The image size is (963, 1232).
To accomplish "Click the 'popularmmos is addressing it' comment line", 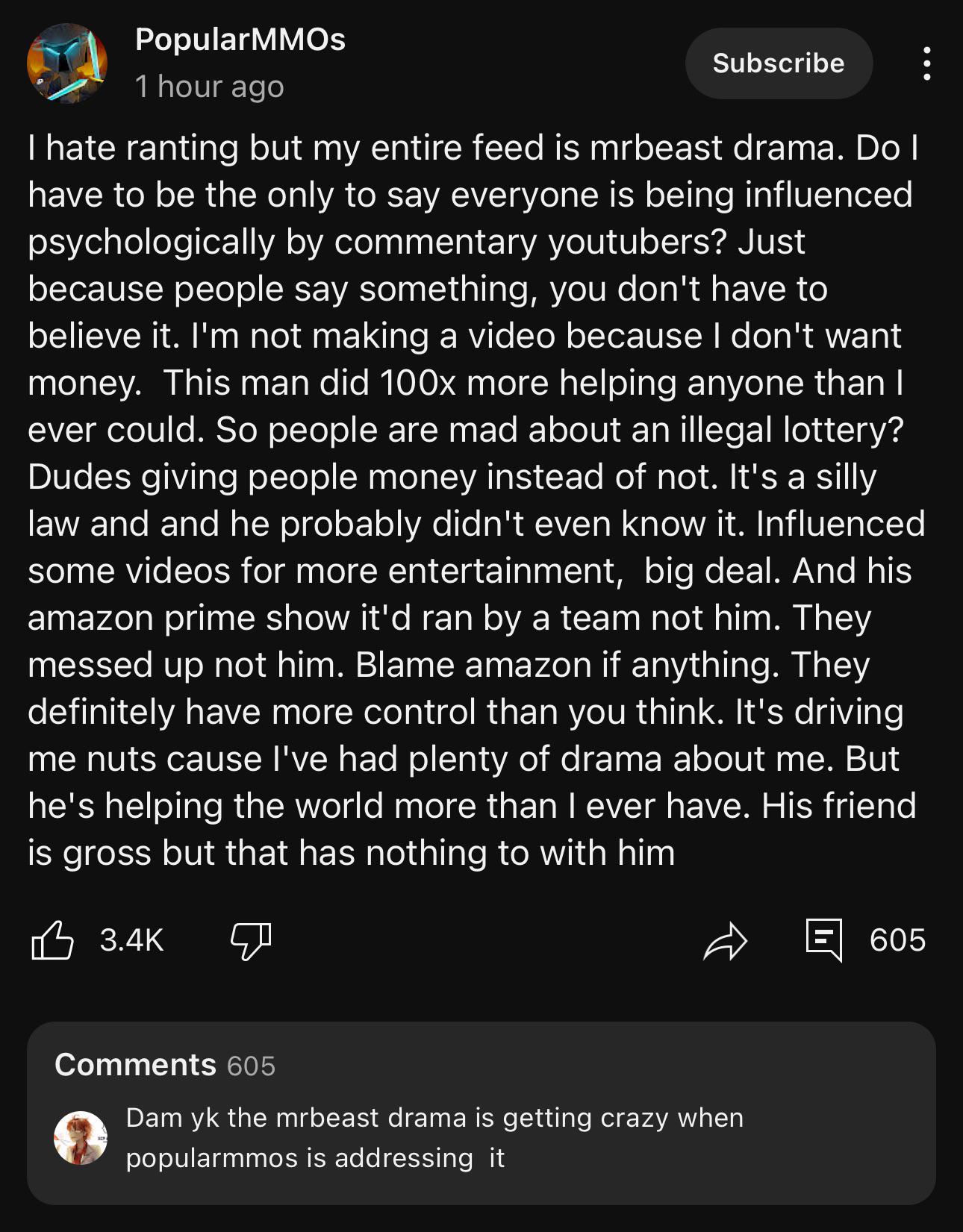I will point(315,1158).
